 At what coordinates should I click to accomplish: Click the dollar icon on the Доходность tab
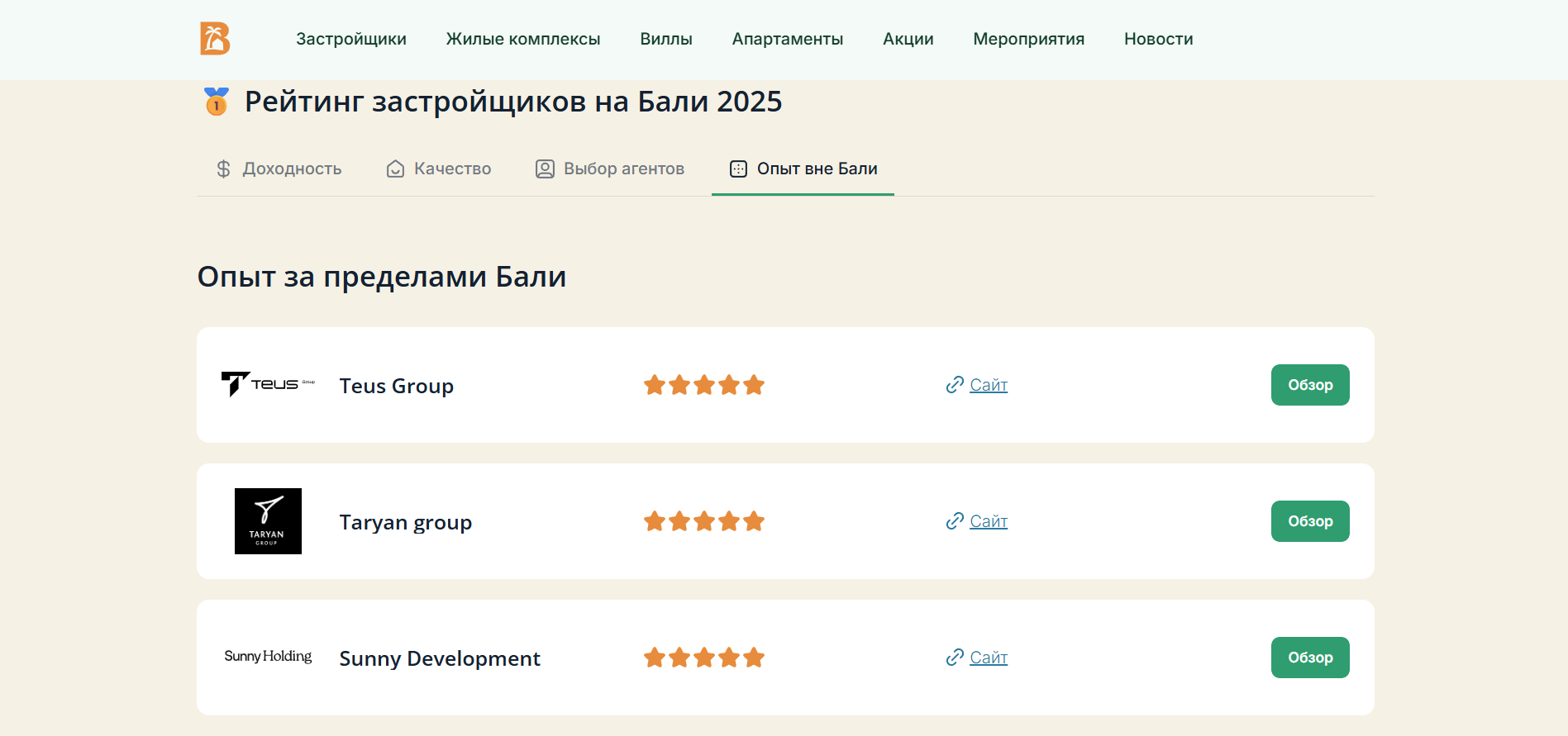pyautogui.click(x=223, y=169)
